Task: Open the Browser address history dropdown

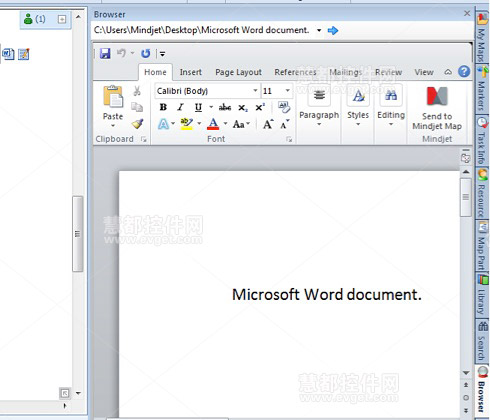Action: (319, 31)
